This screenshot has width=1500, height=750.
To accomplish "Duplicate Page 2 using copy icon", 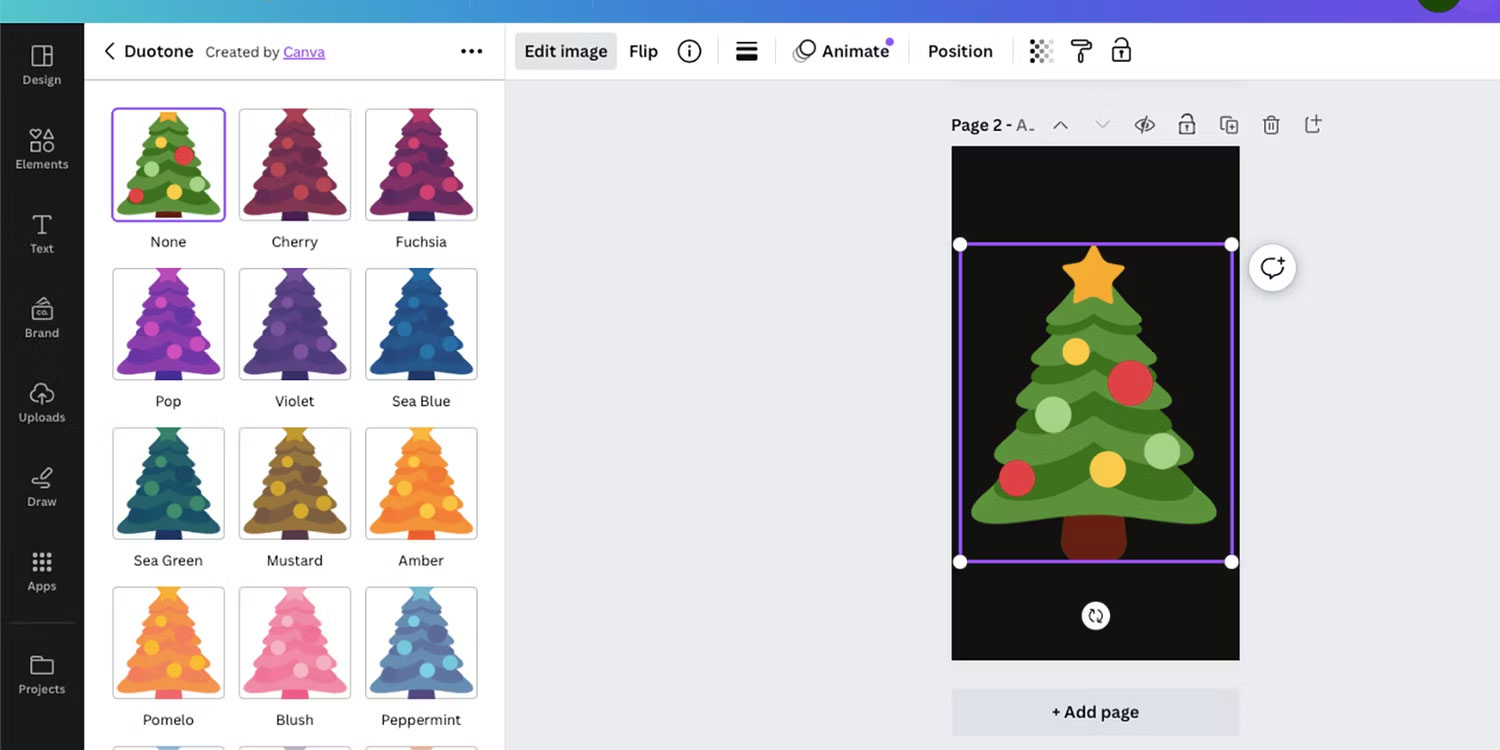I will [x=1229, y=124].
